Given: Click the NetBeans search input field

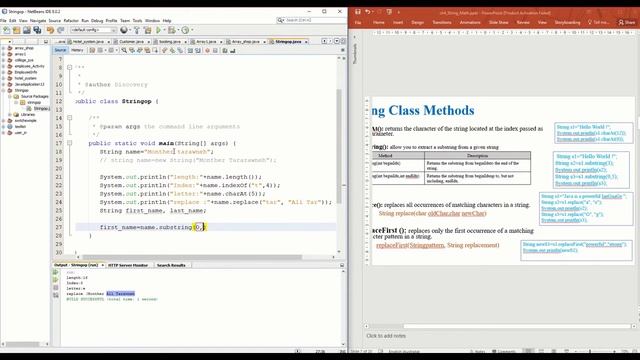Looking at the screenshot, I should [x=311, y=20].
